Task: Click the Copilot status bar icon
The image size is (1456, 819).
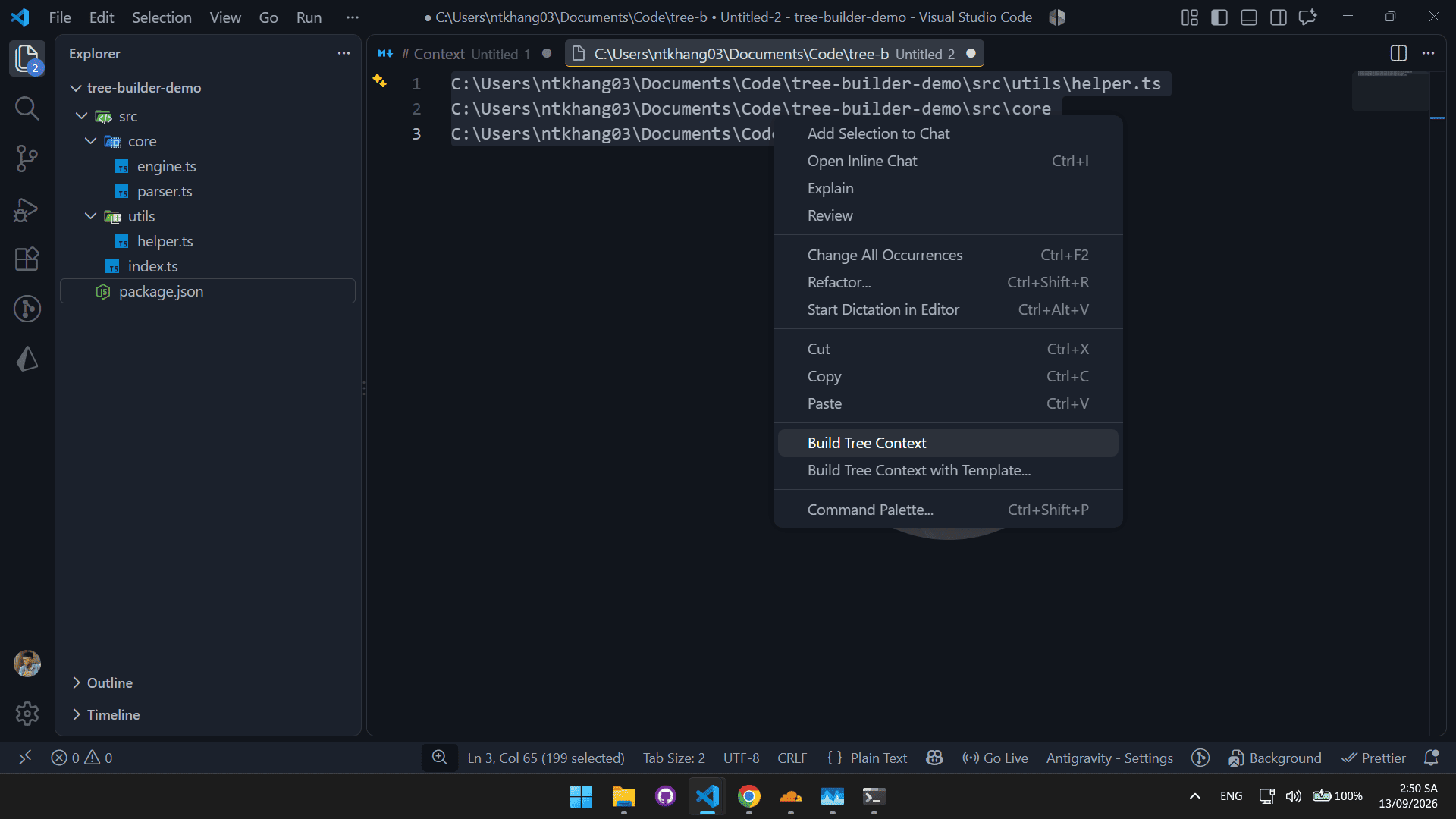Action: [934, 758]
